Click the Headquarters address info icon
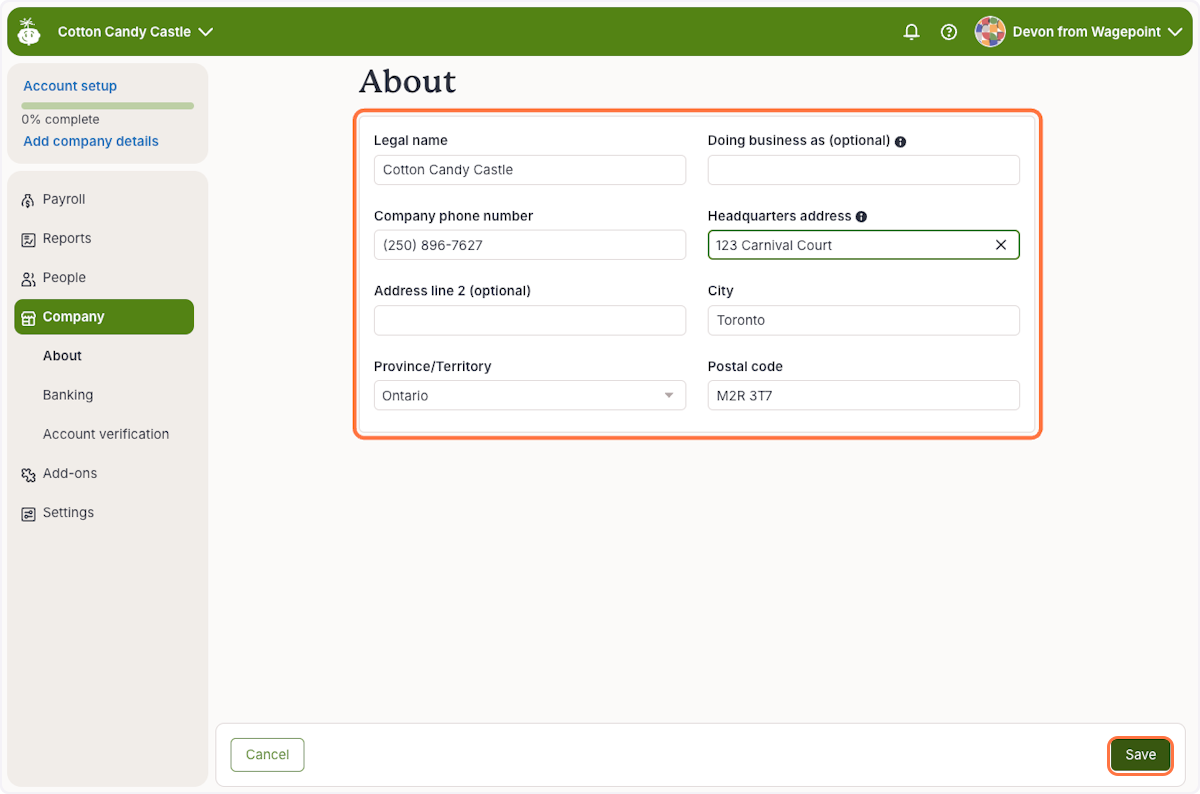 (x=861, y=217)
